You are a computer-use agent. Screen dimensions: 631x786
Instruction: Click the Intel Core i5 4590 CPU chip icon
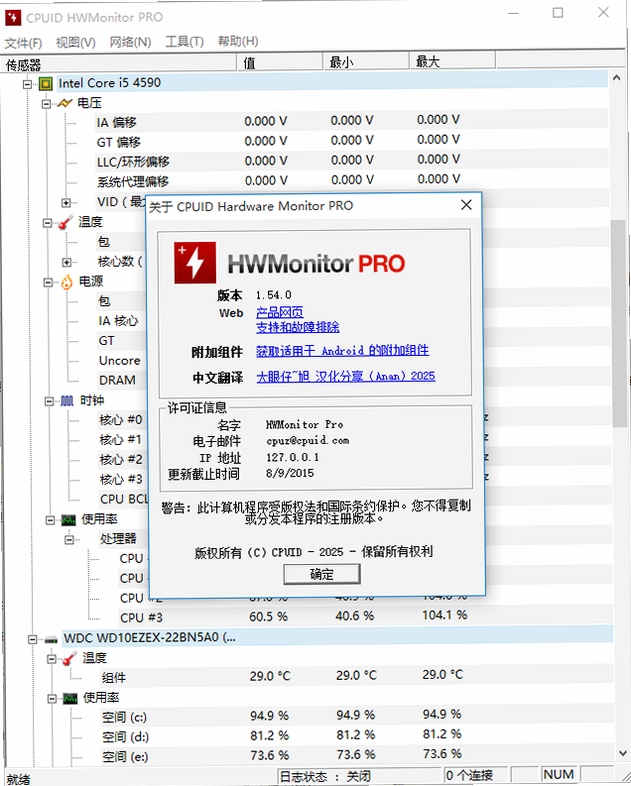(46, 83)
